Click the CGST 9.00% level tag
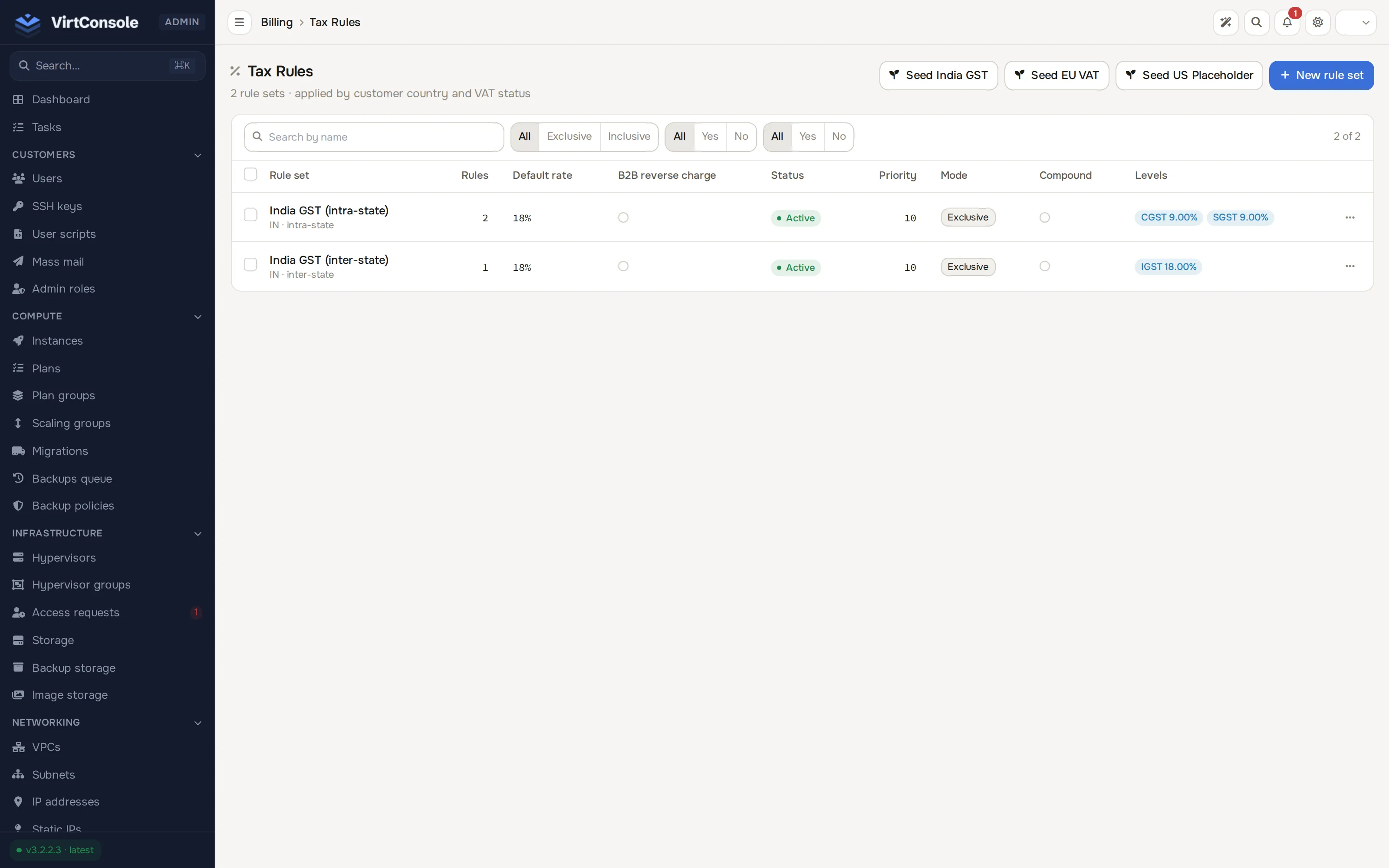This screenshot has width=1389, height=868. [x=1168, y=217]
